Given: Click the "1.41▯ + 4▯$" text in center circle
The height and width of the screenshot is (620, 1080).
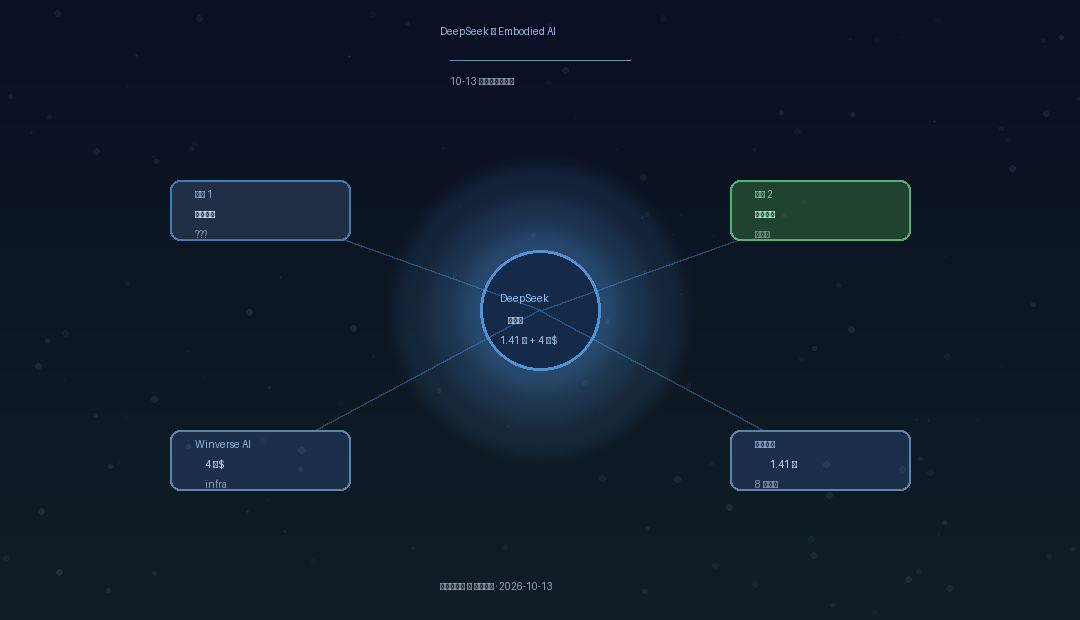Looking at the screenshot, I should point(529,340).
